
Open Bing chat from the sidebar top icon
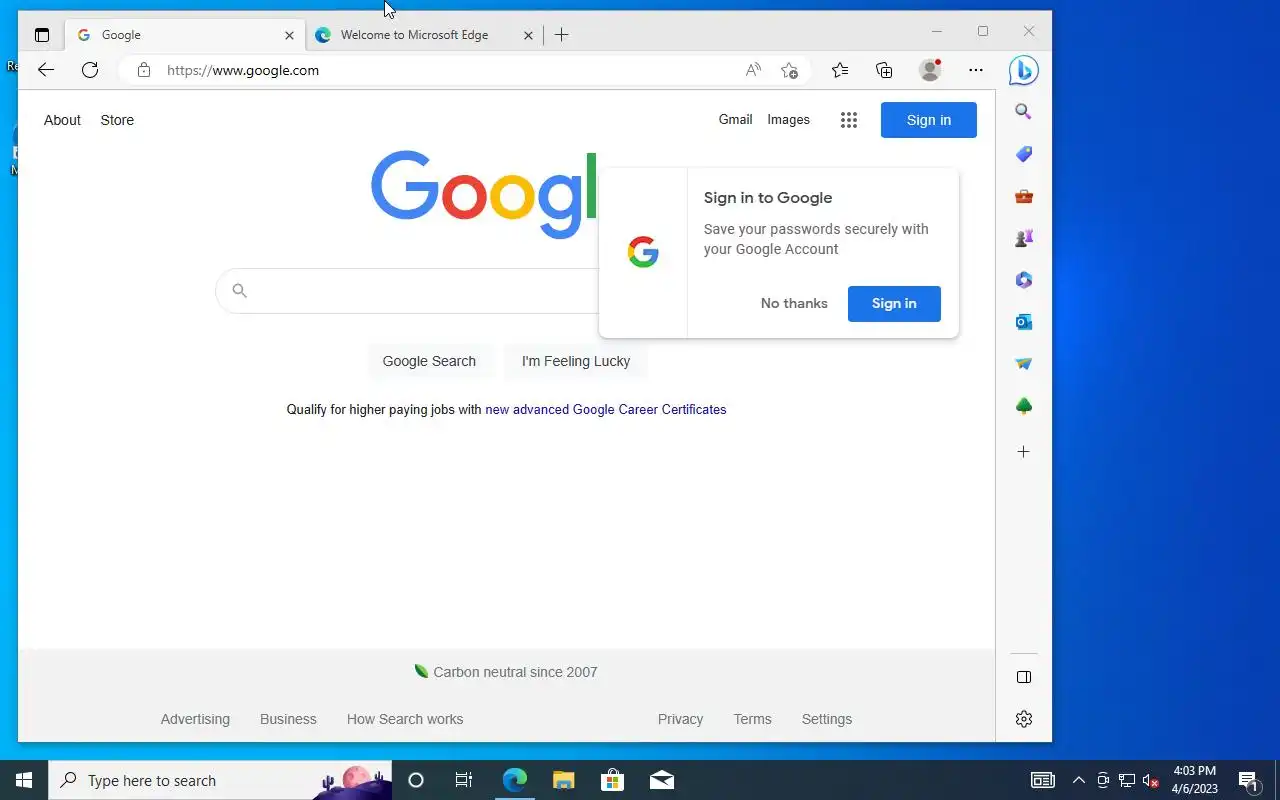1023,70
